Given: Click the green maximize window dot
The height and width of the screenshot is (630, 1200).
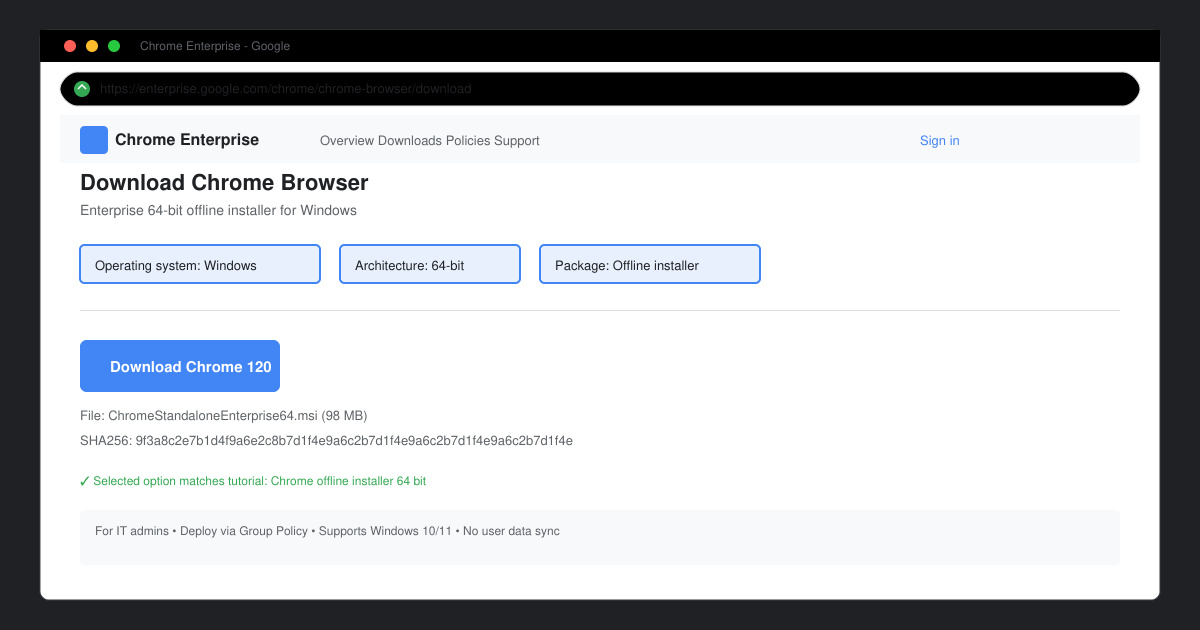Looking at the screenshot, I should (x=114, y=46).
